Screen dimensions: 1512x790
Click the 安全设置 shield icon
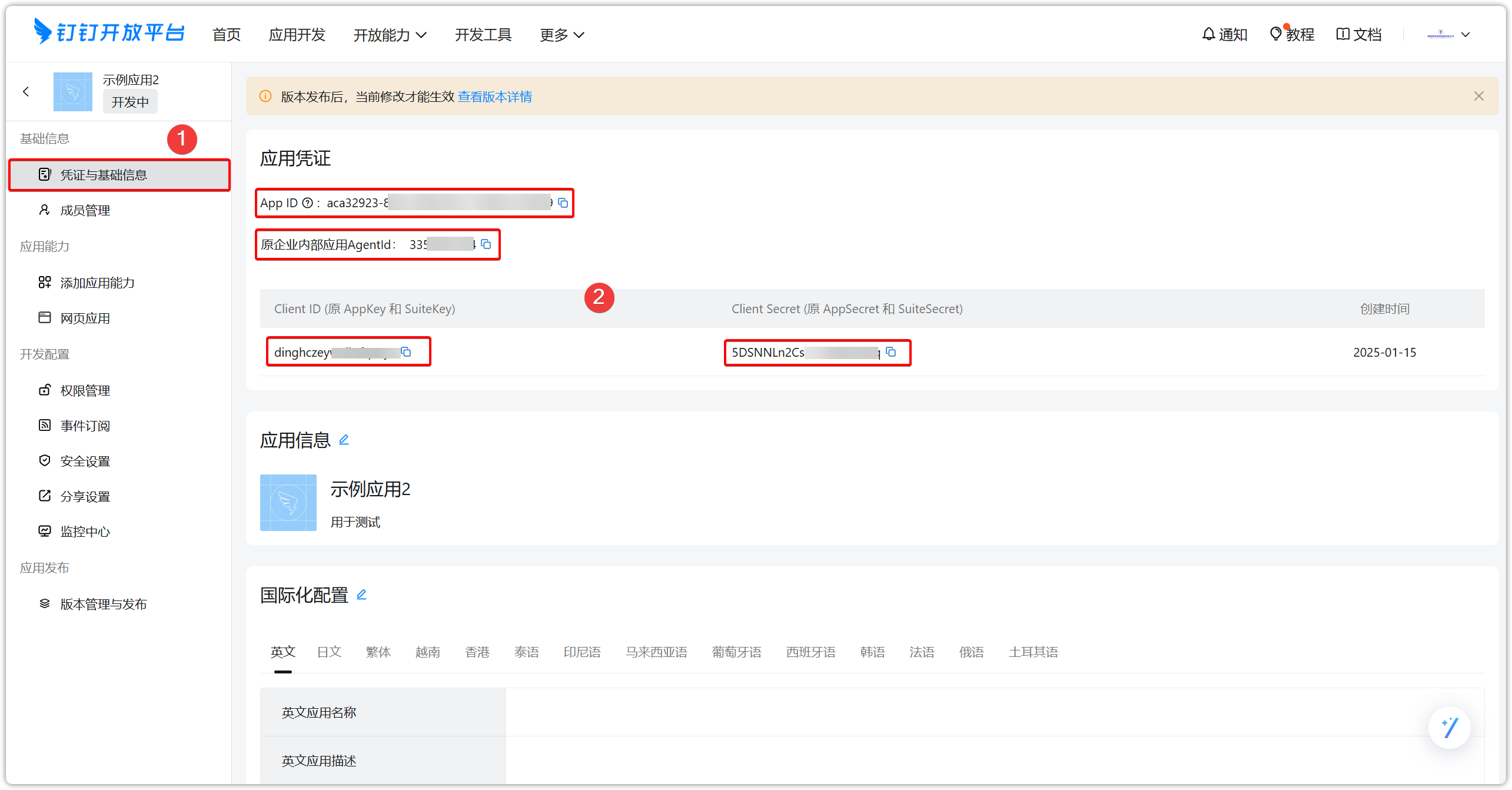pos(45,461)
